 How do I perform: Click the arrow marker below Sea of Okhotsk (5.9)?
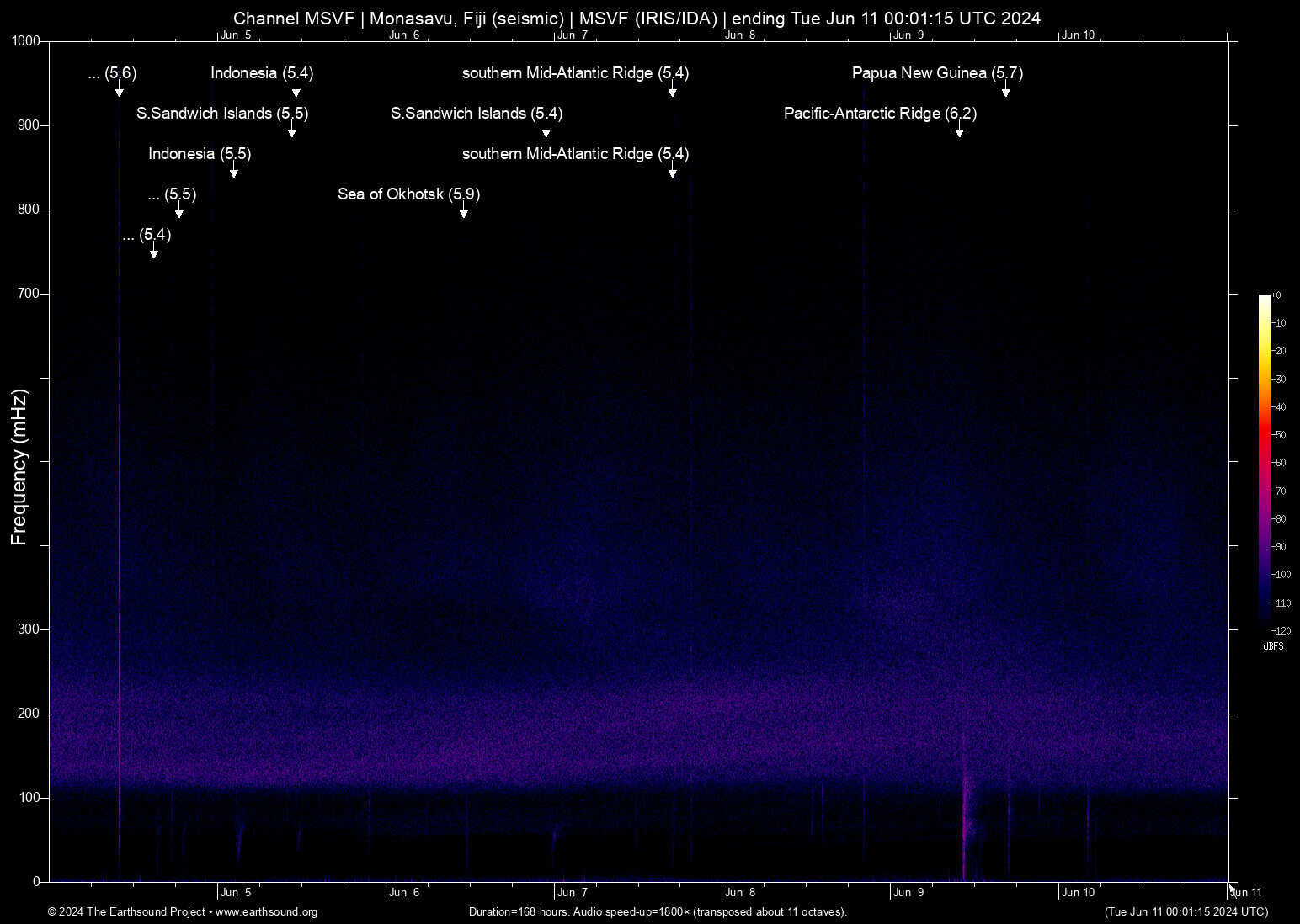463,210
